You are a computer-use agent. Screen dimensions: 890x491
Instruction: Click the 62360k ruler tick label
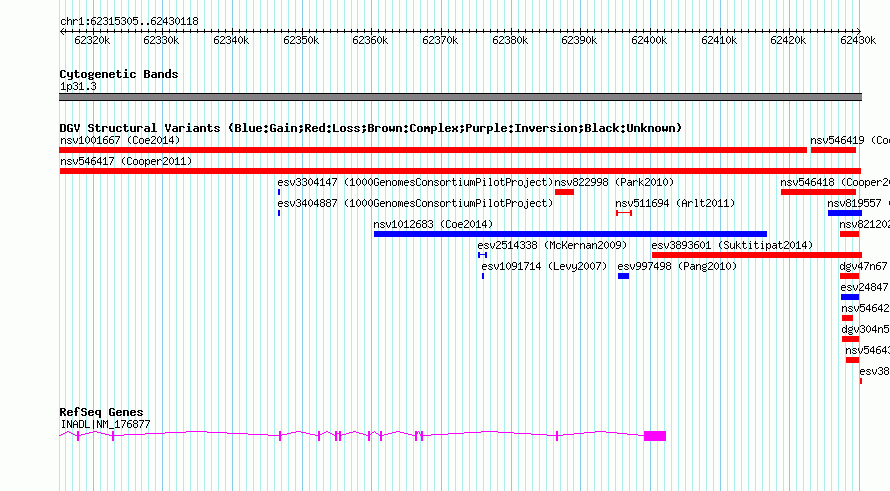click(370, 40)
